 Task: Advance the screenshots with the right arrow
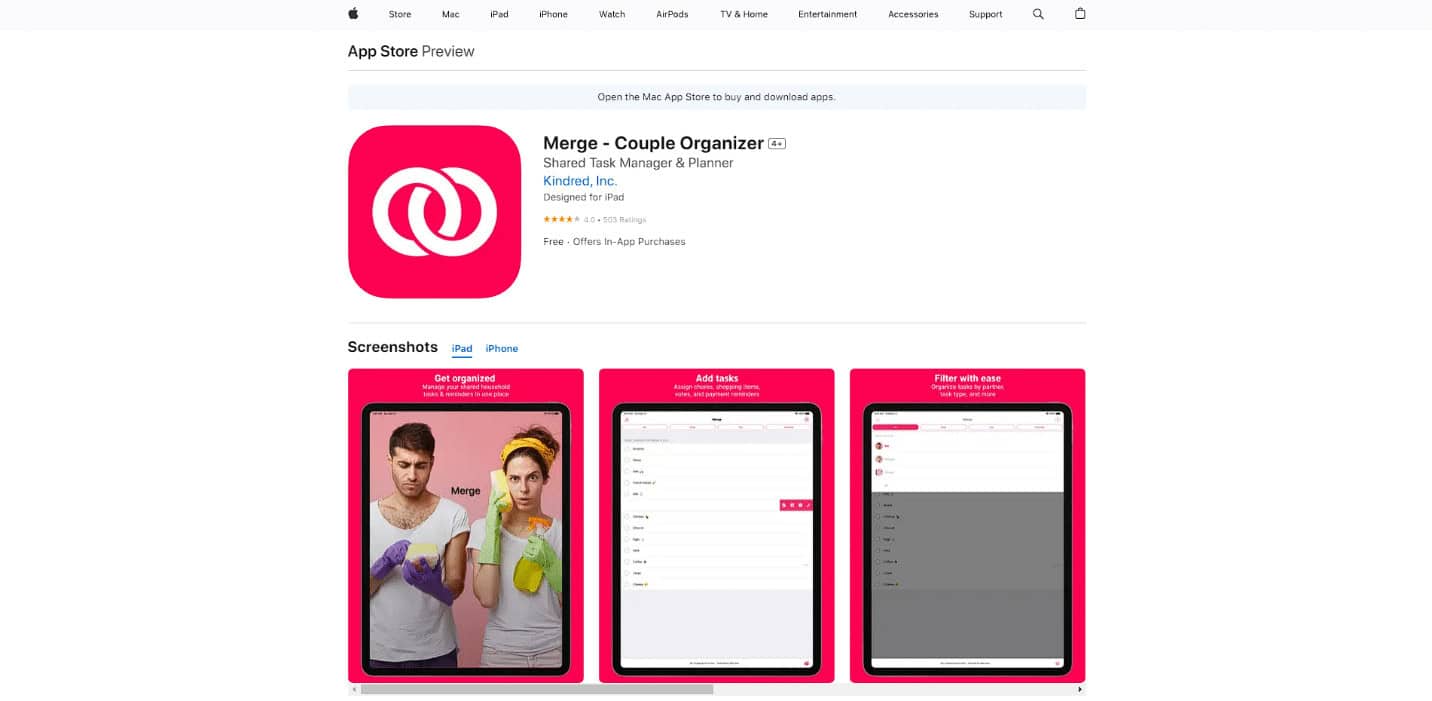pyautogui.click(x=1079, y=688)
